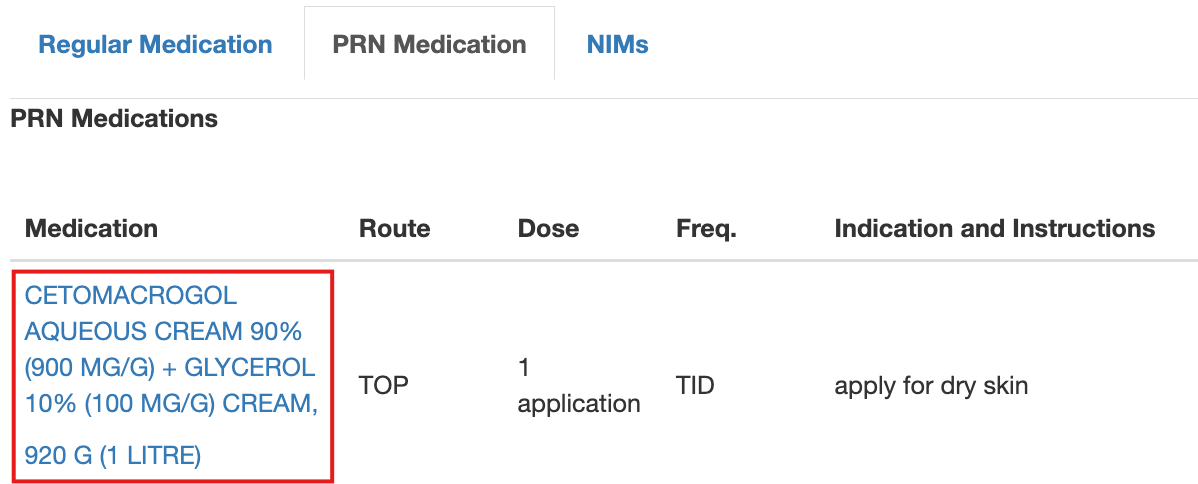
Task: Switch to the Regular Medication tab
Action: point(155,45)
